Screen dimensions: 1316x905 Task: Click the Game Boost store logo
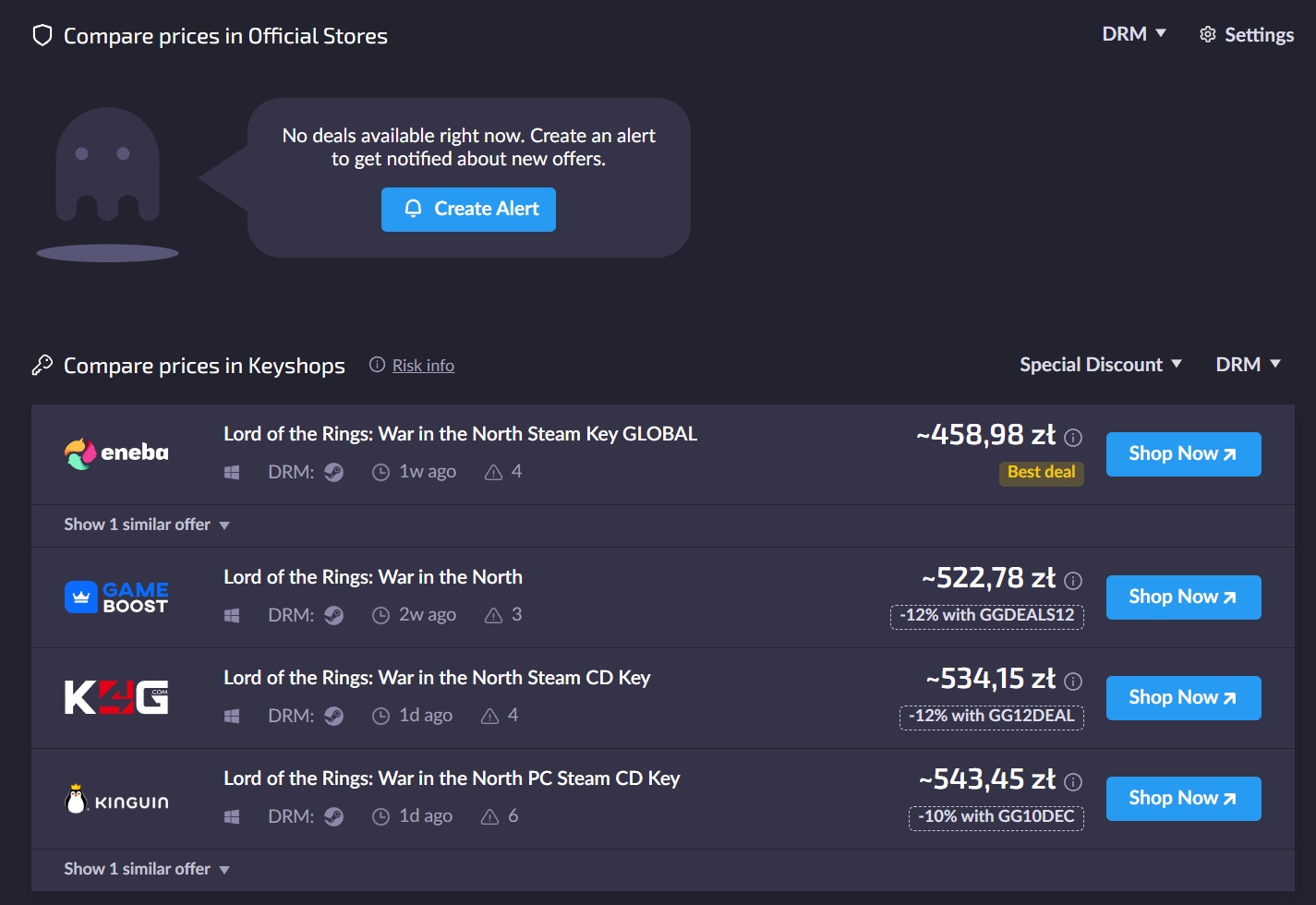[x=116, y=597]
